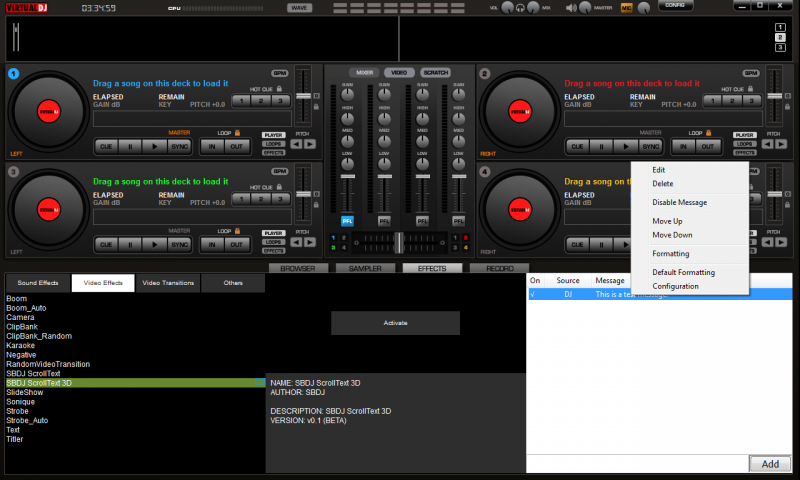800x480 pixels.
Task: Click the WAVE button in top bar
Action: click(299, 8)
